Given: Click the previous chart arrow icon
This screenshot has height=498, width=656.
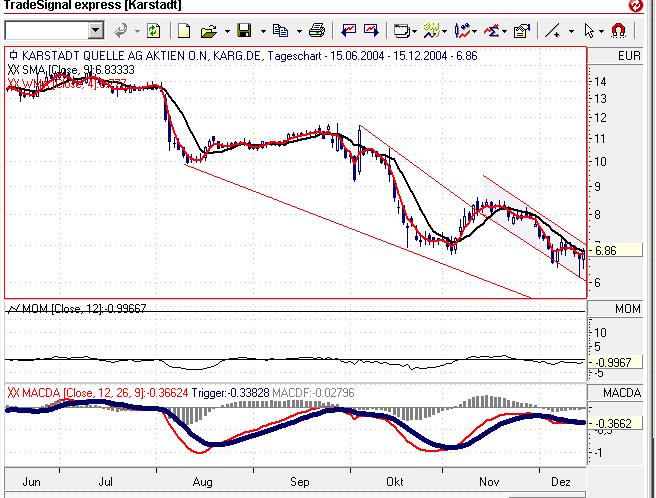Looking at the screenshot, I should click(348, 31).
